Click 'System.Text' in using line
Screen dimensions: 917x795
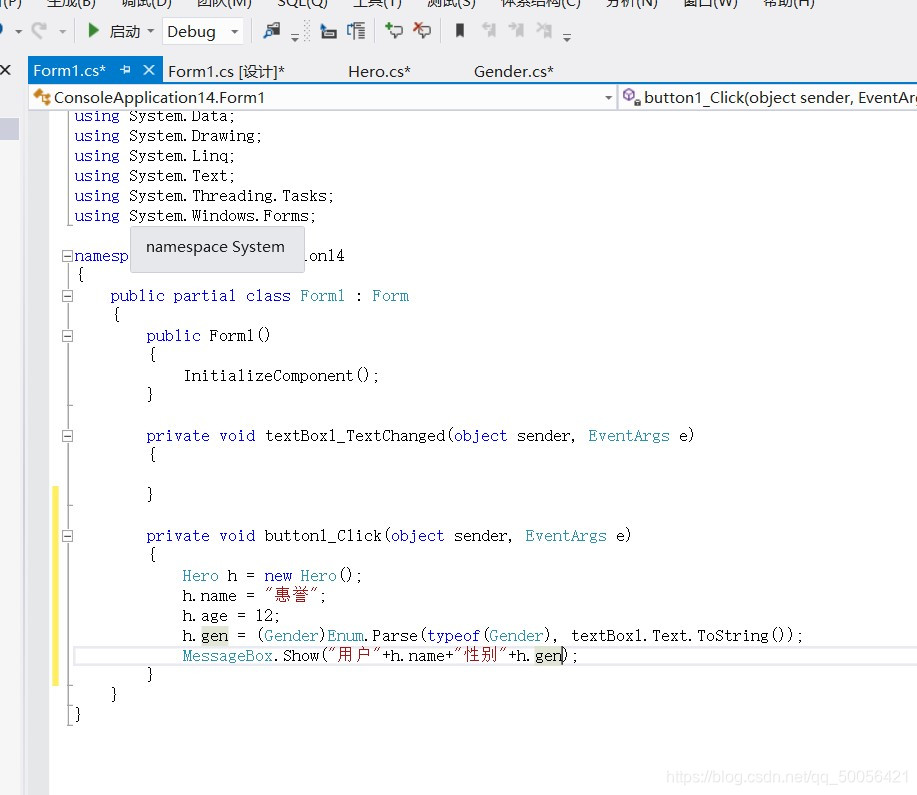pos(178,176)
